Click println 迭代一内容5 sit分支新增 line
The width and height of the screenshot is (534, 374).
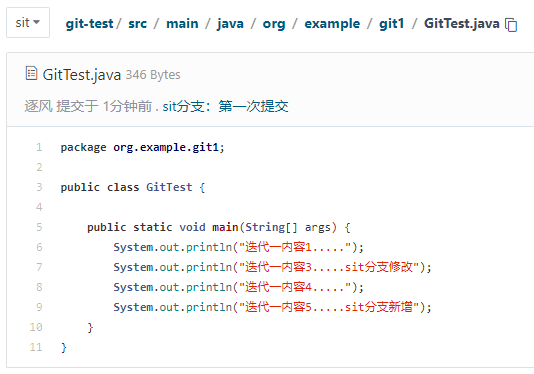[x=272, y=307]
